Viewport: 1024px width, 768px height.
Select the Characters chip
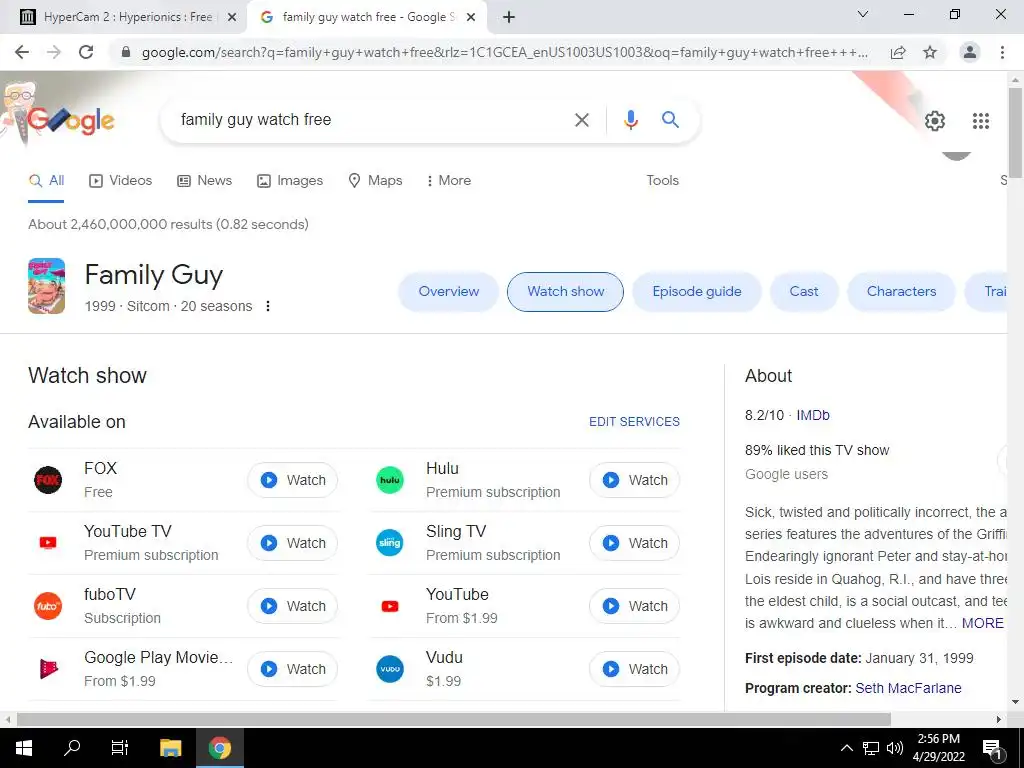coord(901,291)
